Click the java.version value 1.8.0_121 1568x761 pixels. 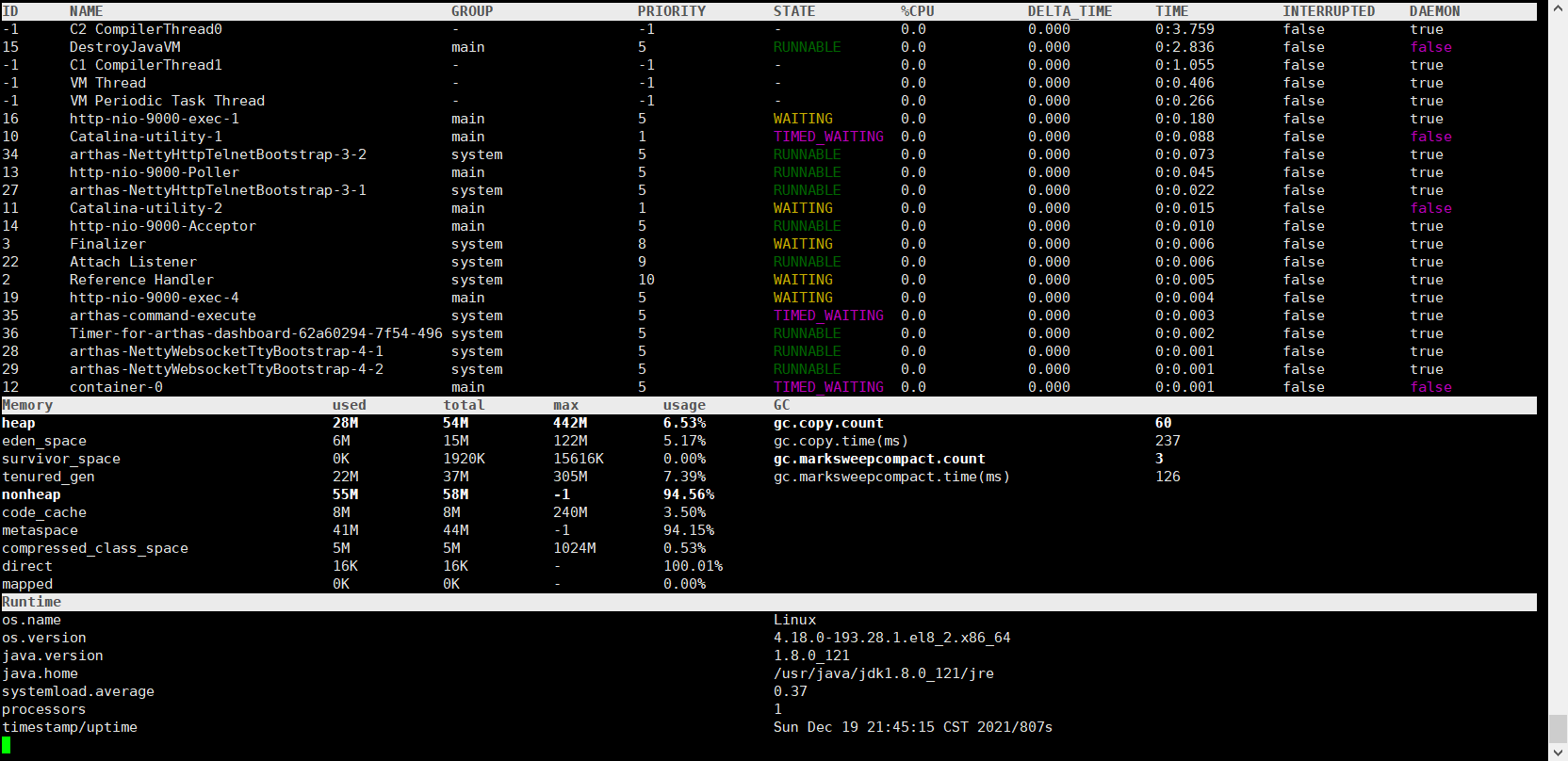click(x=812, y=656)
